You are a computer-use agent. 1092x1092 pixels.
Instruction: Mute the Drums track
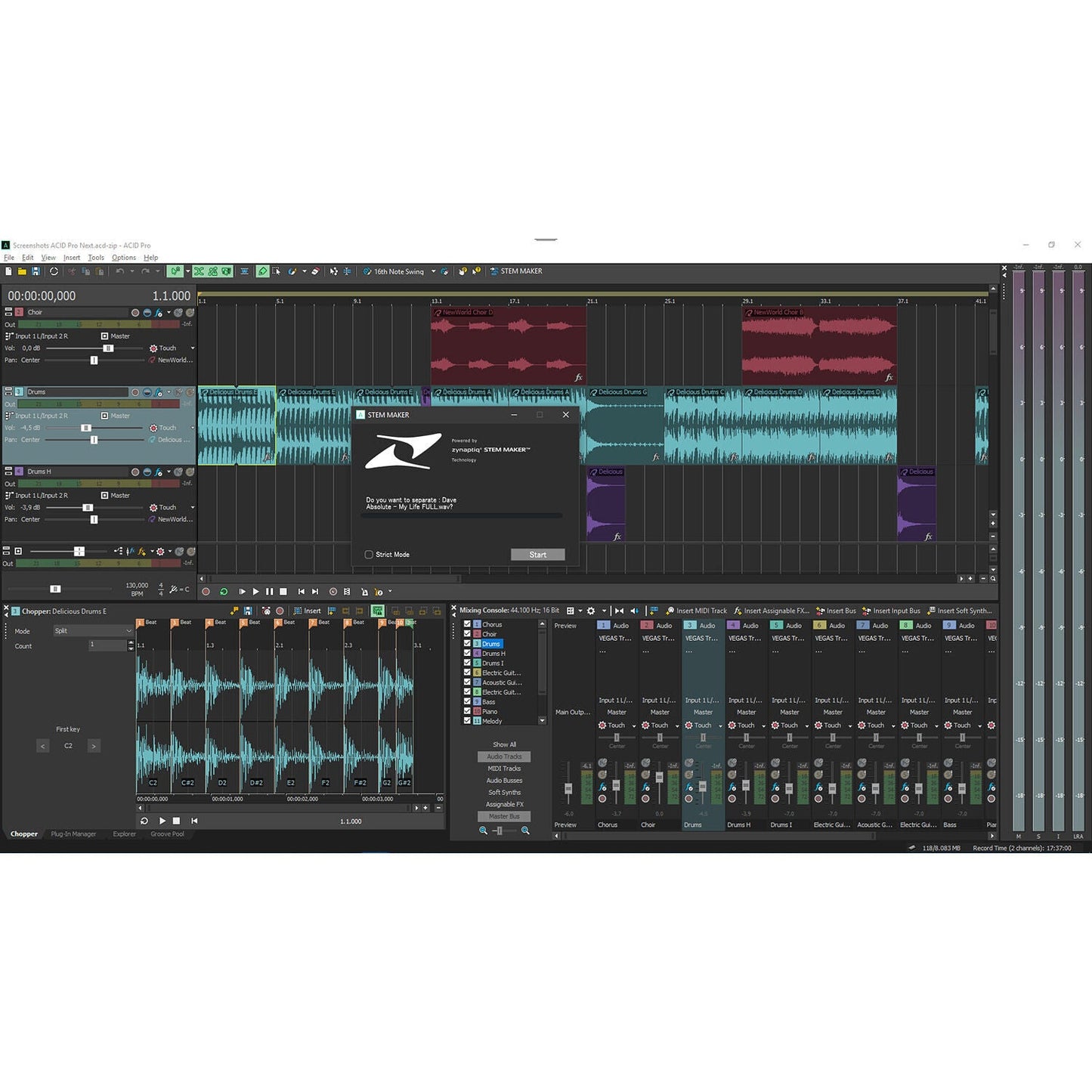pos(178,392)
